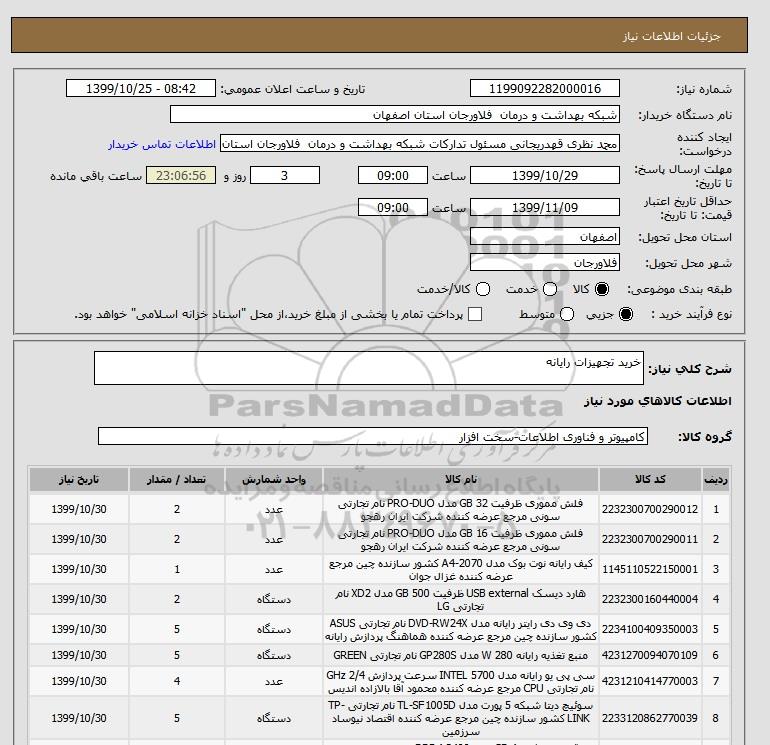Click the buyer organization name field
Screen dimensions: 770x745
[395, 114]
